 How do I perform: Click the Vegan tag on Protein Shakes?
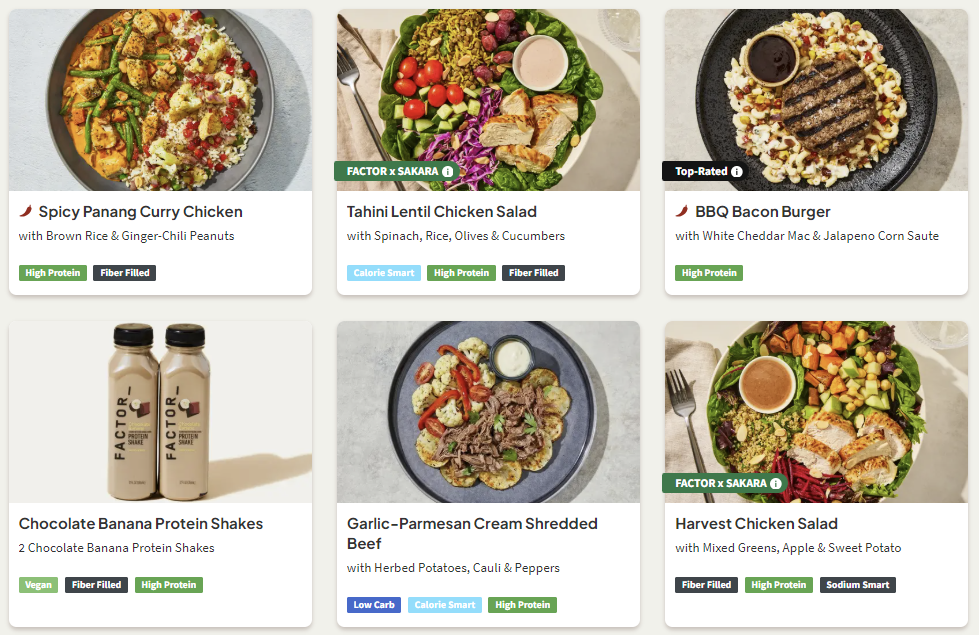(x=38, y=585)
